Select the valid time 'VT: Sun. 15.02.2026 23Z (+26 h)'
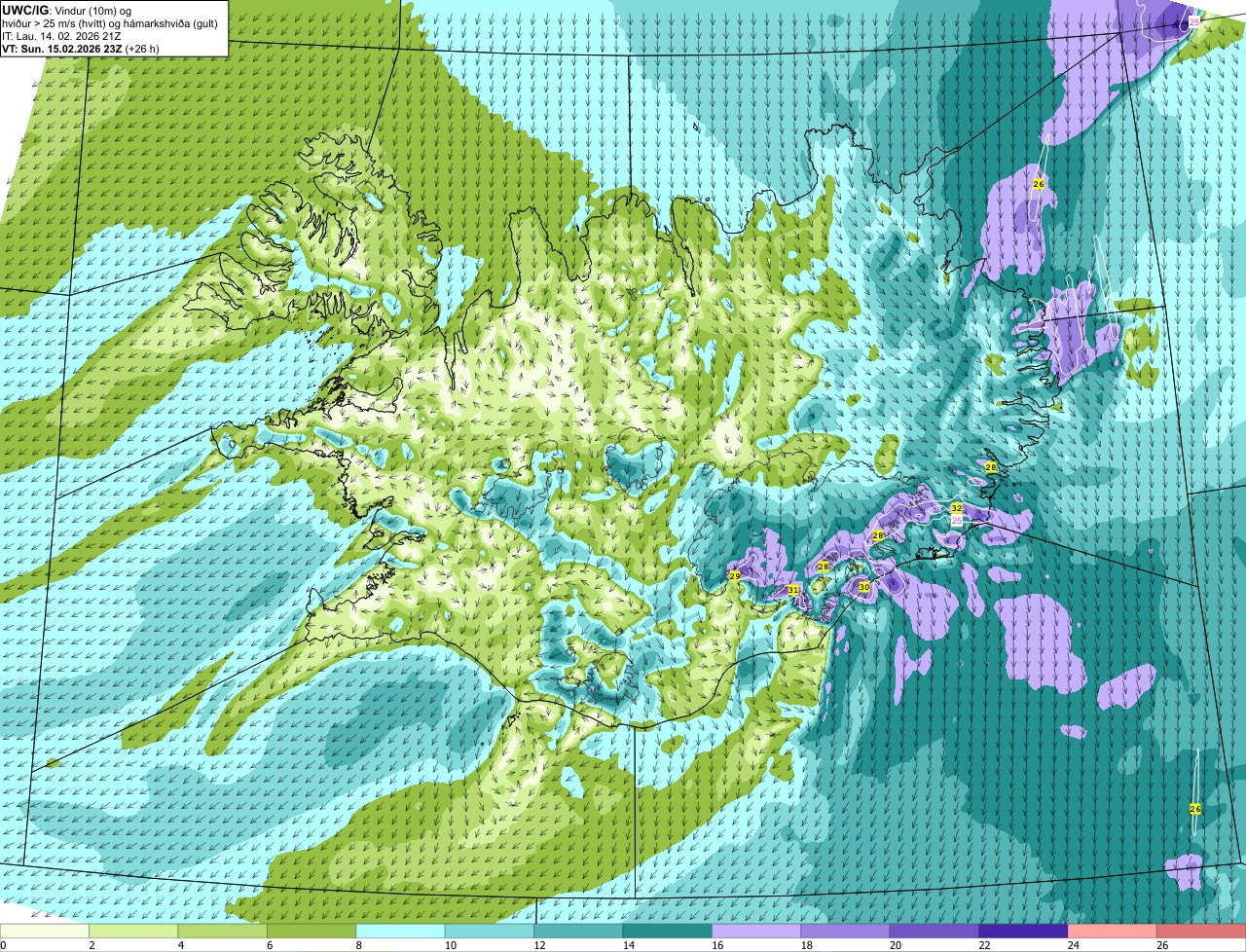 (81, 48)
